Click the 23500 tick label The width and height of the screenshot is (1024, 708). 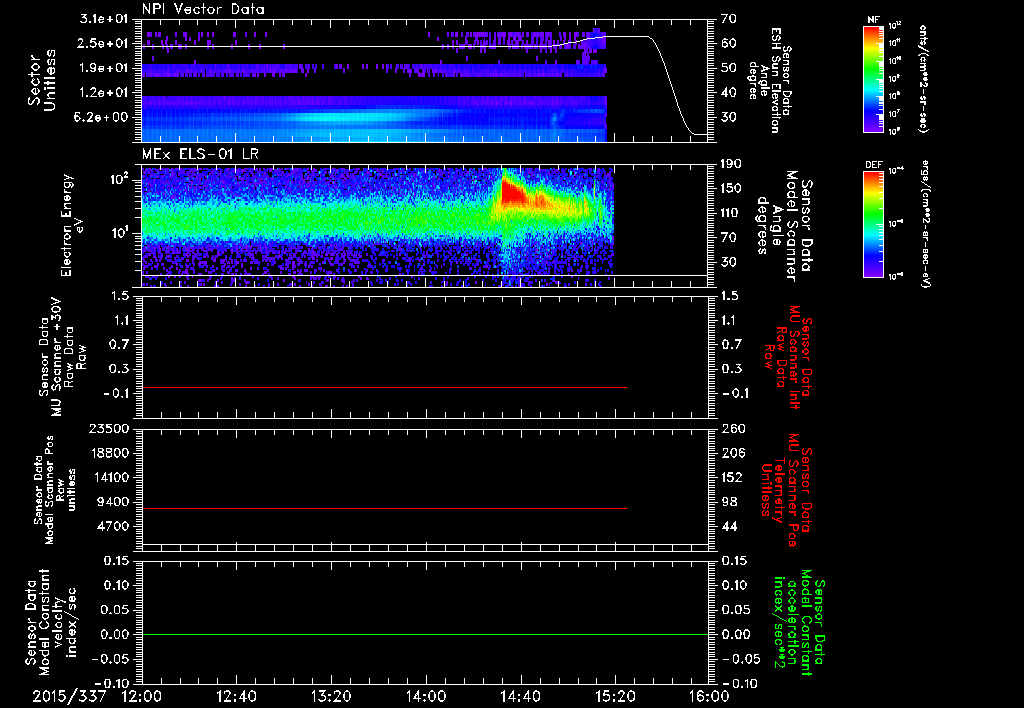tap(108, 428)
